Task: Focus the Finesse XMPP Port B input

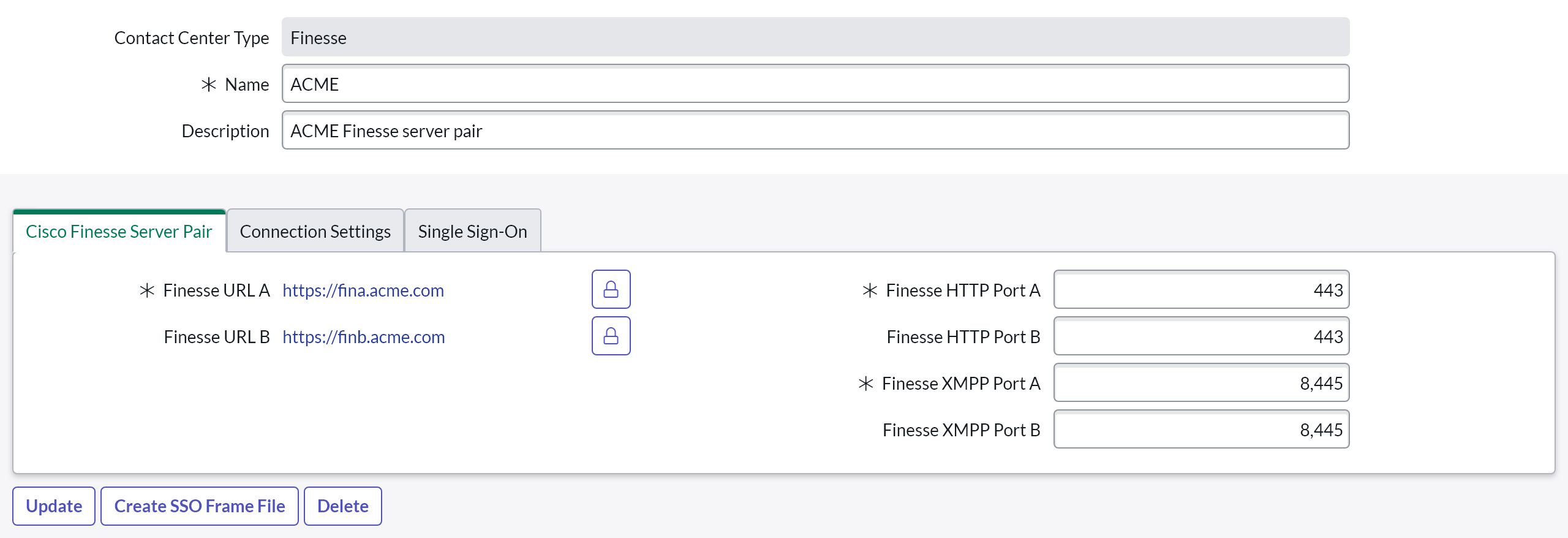Action: pyautogui.click(x=1200, y=430)
